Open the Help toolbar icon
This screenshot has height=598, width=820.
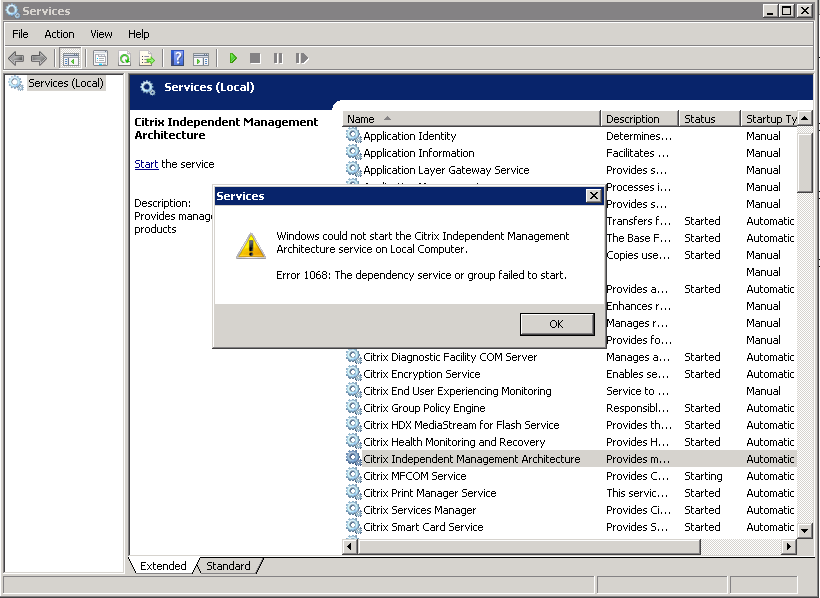(177, 58)
